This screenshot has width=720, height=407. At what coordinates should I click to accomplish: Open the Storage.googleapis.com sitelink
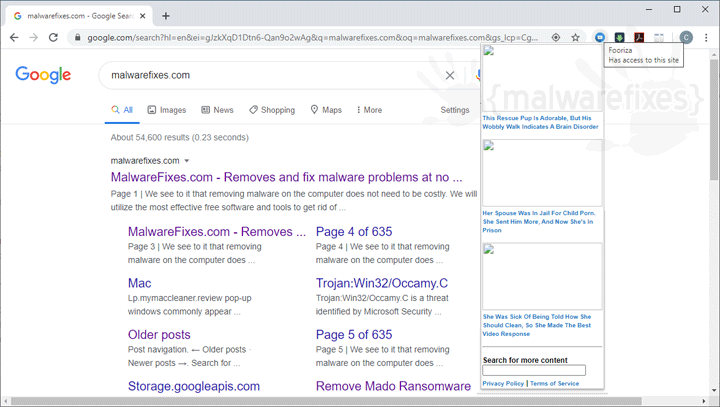click(x=194, y=386)
